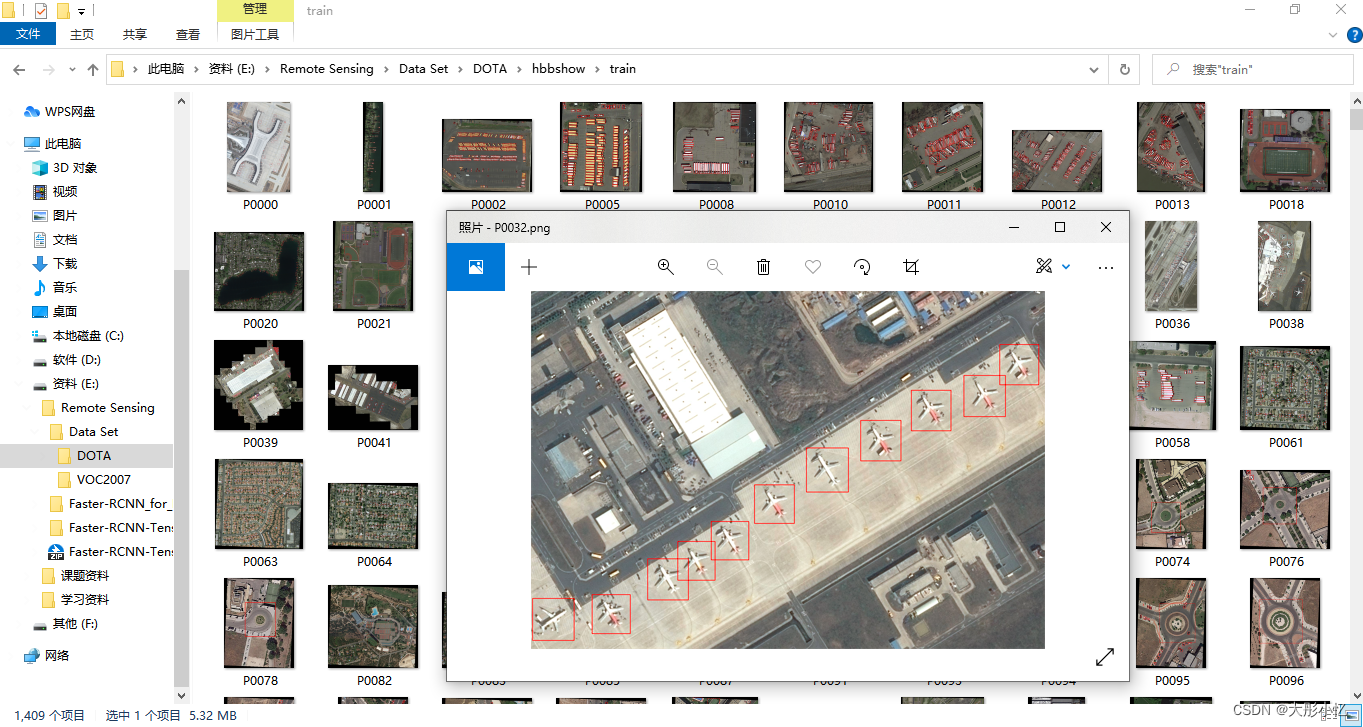
Task: Go forward using Explorer's forward arrow
Action: click(x=48, y=69)
